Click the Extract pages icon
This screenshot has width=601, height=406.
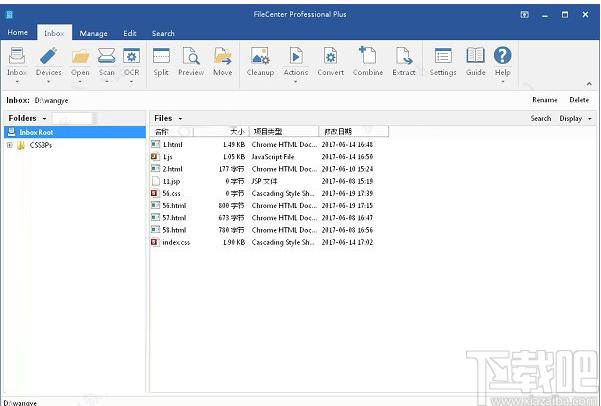(404, 56)
